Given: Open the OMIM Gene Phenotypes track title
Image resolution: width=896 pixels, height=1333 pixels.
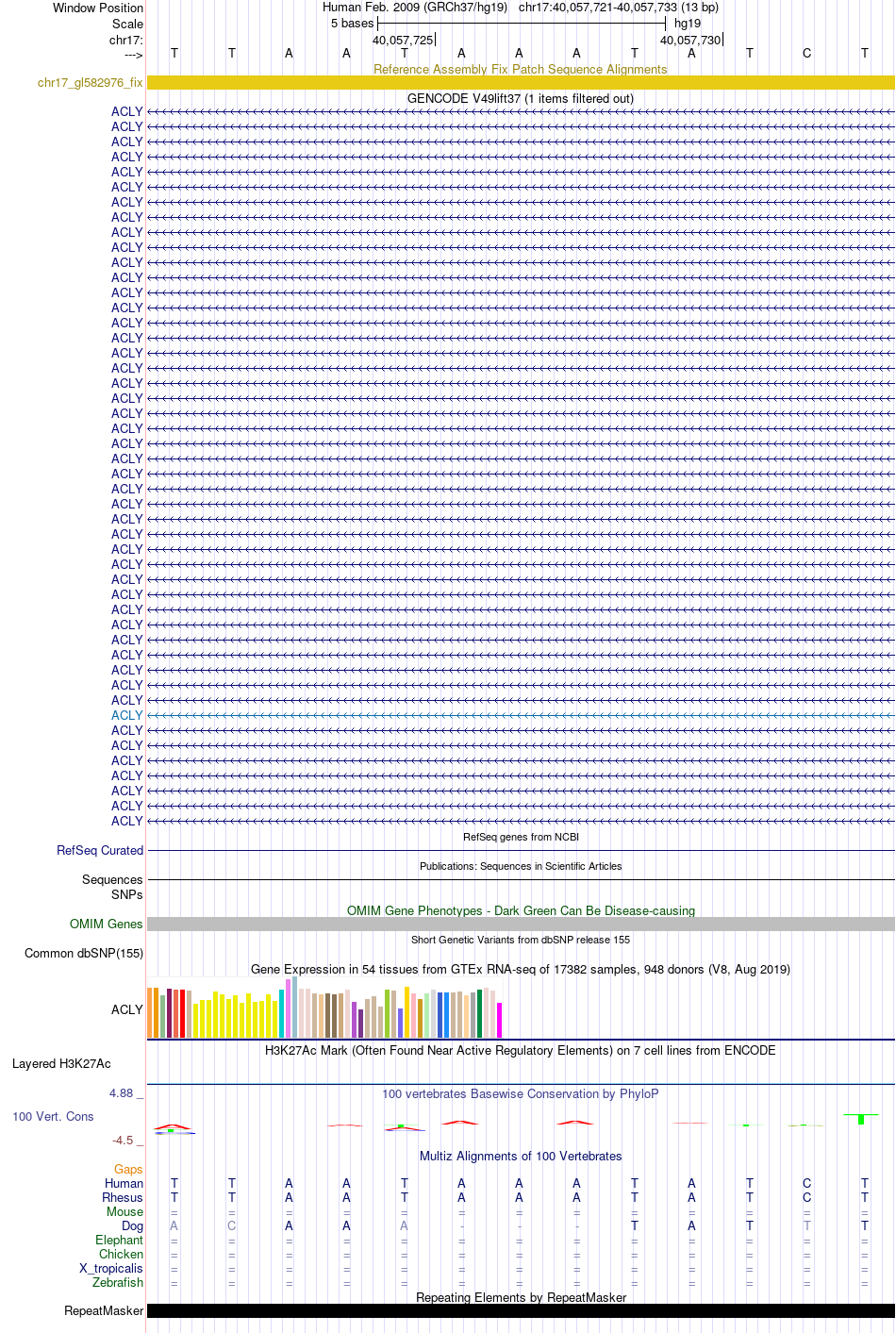Looking at the screenshot, I should point(521,910).
